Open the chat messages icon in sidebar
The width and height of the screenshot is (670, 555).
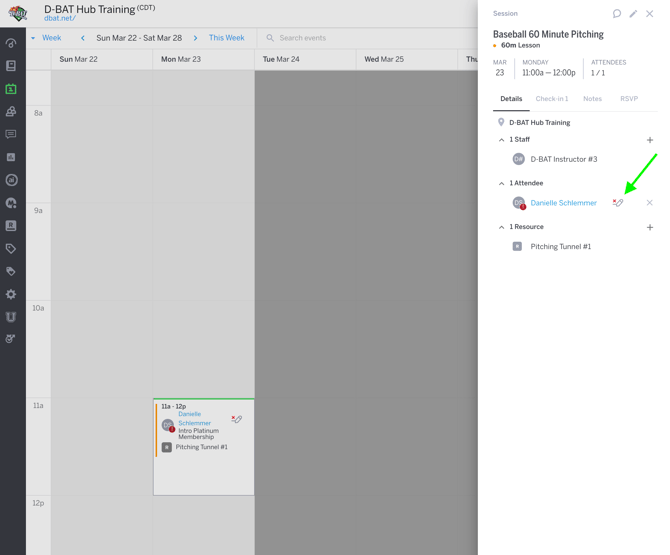11,134
